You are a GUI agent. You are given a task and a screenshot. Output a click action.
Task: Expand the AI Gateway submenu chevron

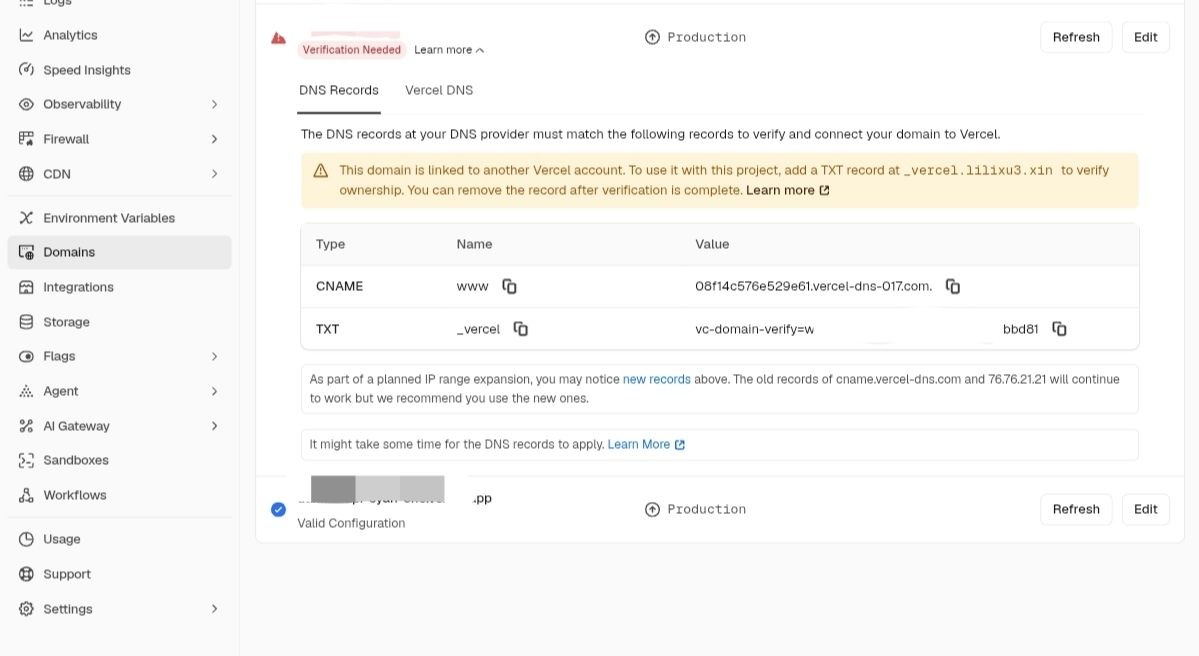coord(214,426)
